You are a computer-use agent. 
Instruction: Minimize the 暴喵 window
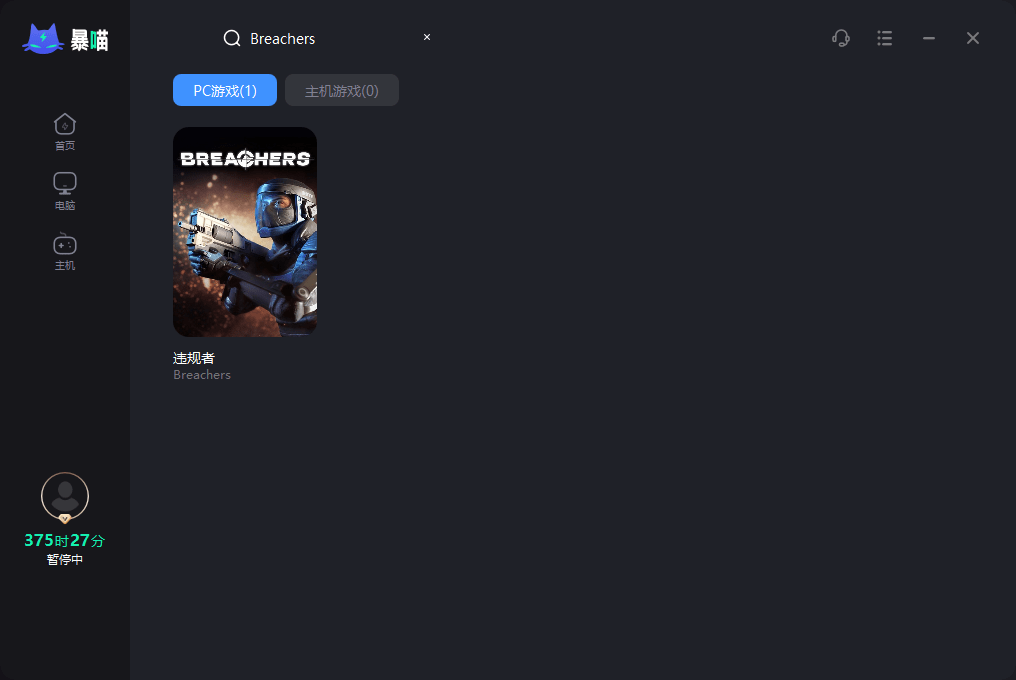tap(929, 38)
